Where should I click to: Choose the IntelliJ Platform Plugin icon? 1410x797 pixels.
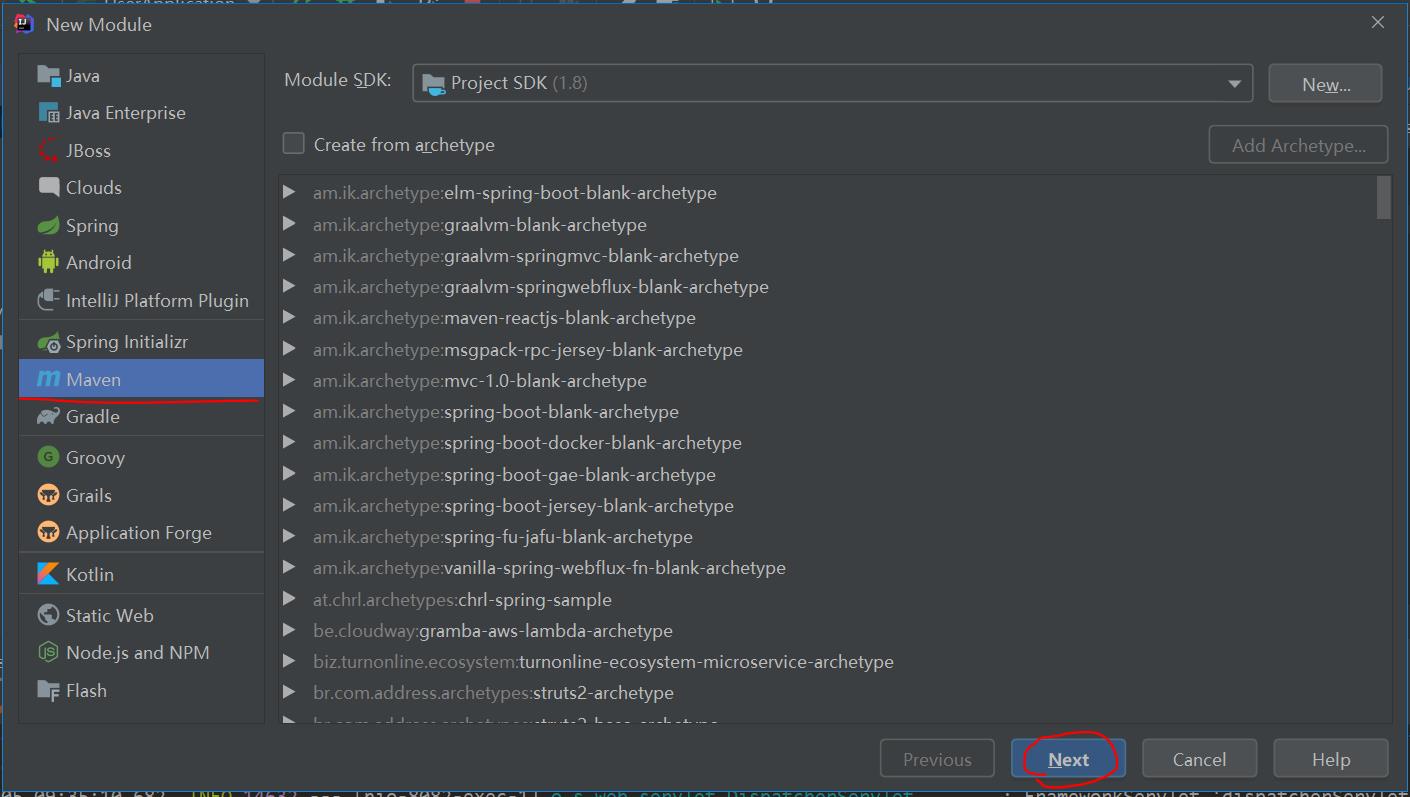(x=48, y=300)
